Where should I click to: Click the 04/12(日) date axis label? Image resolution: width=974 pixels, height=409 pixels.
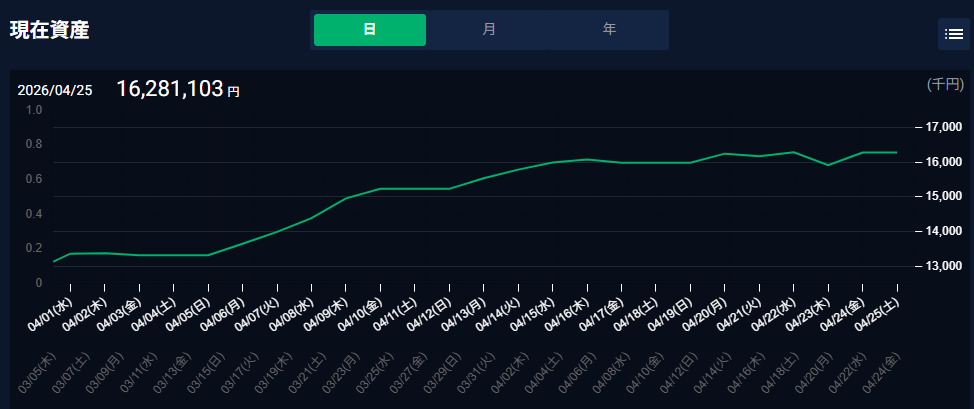[x=431, y=314]
